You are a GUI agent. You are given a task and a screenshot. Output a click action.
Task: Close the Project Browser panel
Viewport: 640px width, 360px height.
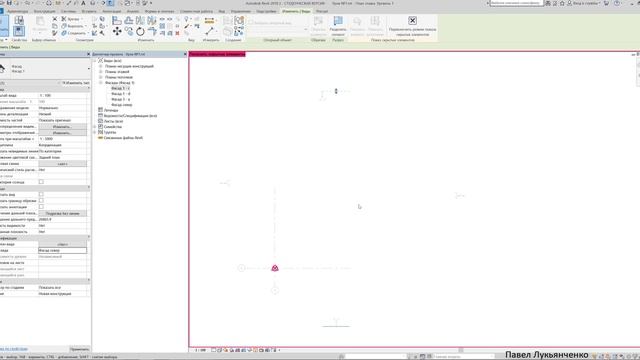[x=185, y=54]
